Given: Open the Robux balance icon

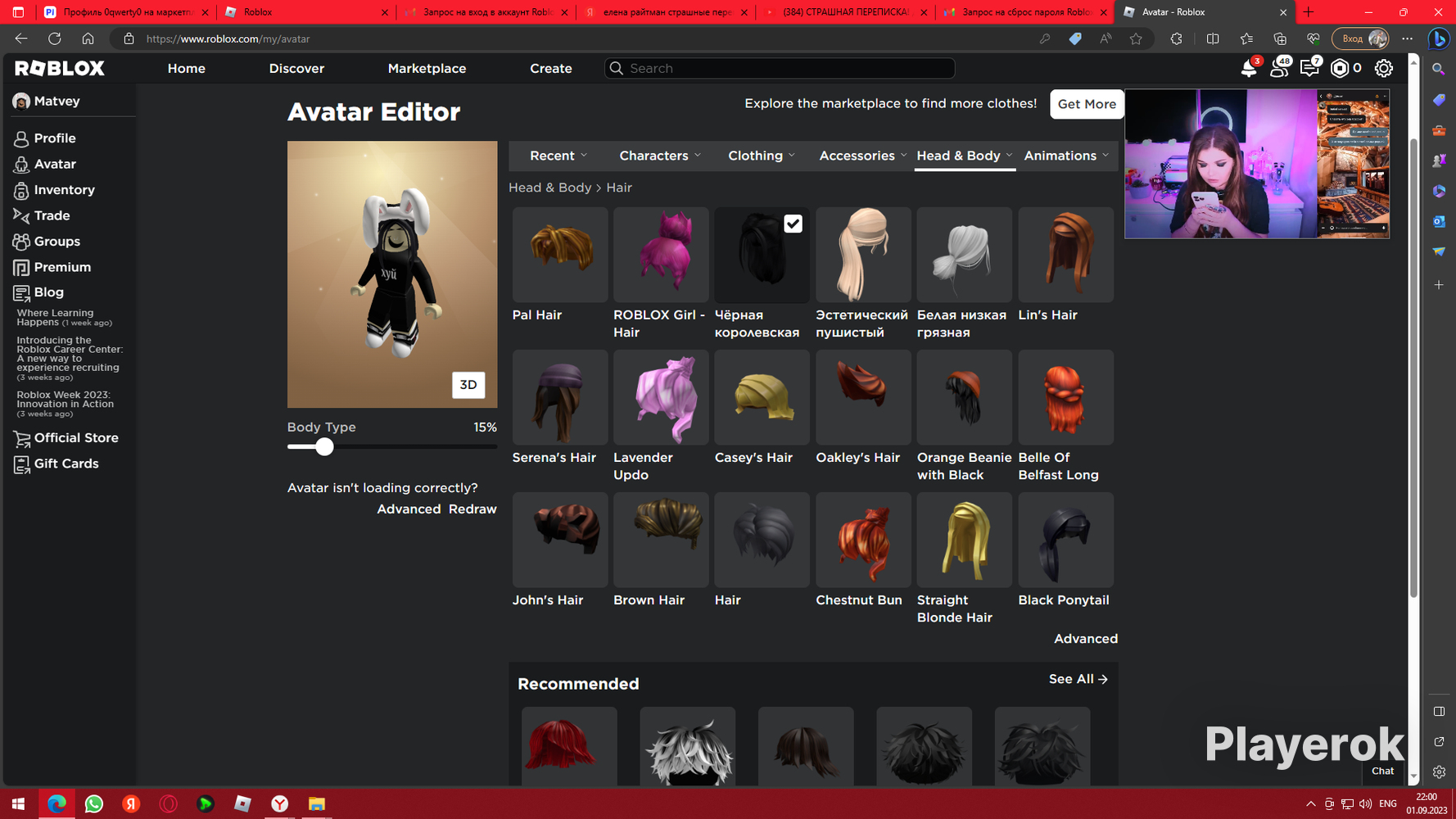Looking at the screenshot, I should 1340,69.
